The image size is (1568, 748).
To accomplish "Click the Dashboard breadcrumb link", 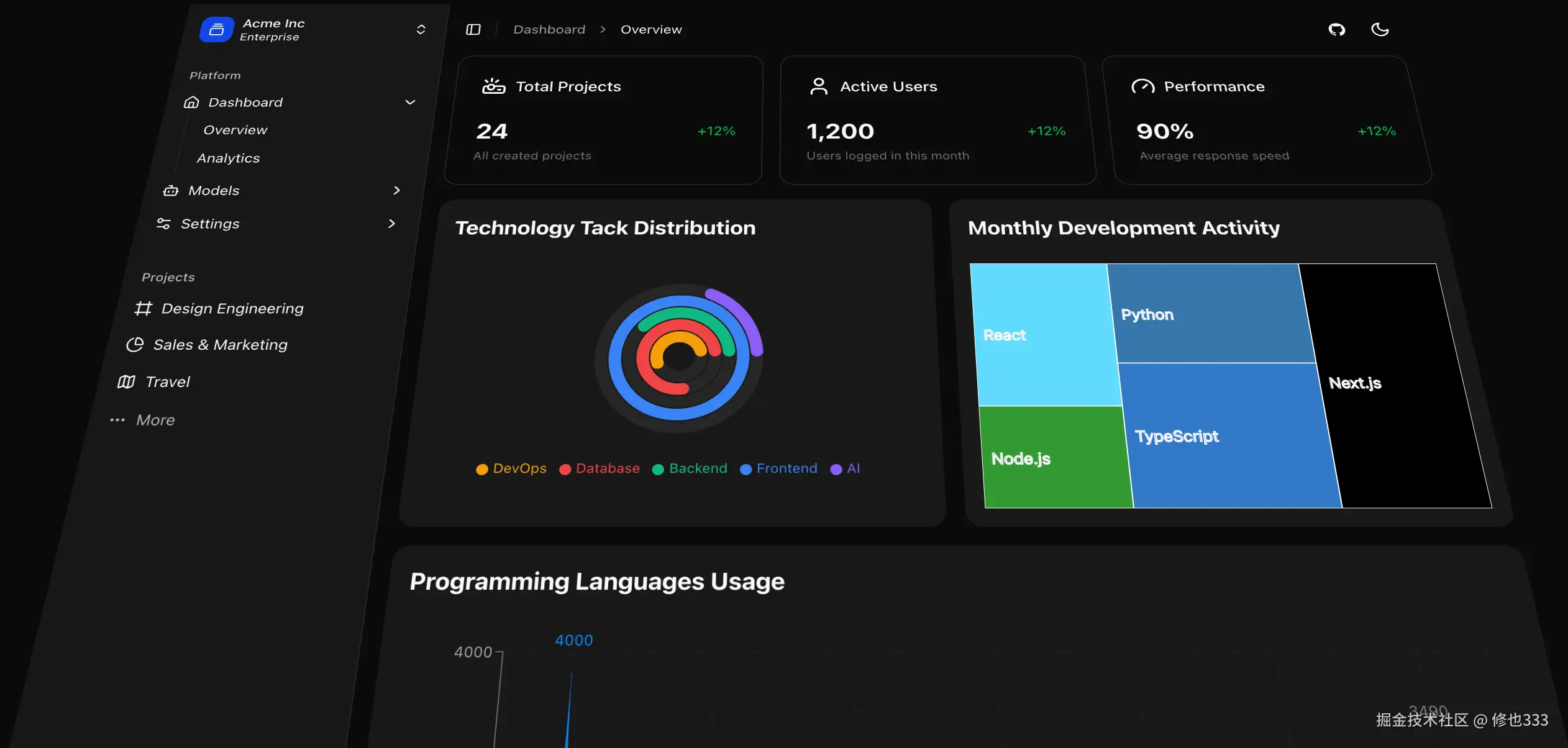I will click(x=549, y=29).
